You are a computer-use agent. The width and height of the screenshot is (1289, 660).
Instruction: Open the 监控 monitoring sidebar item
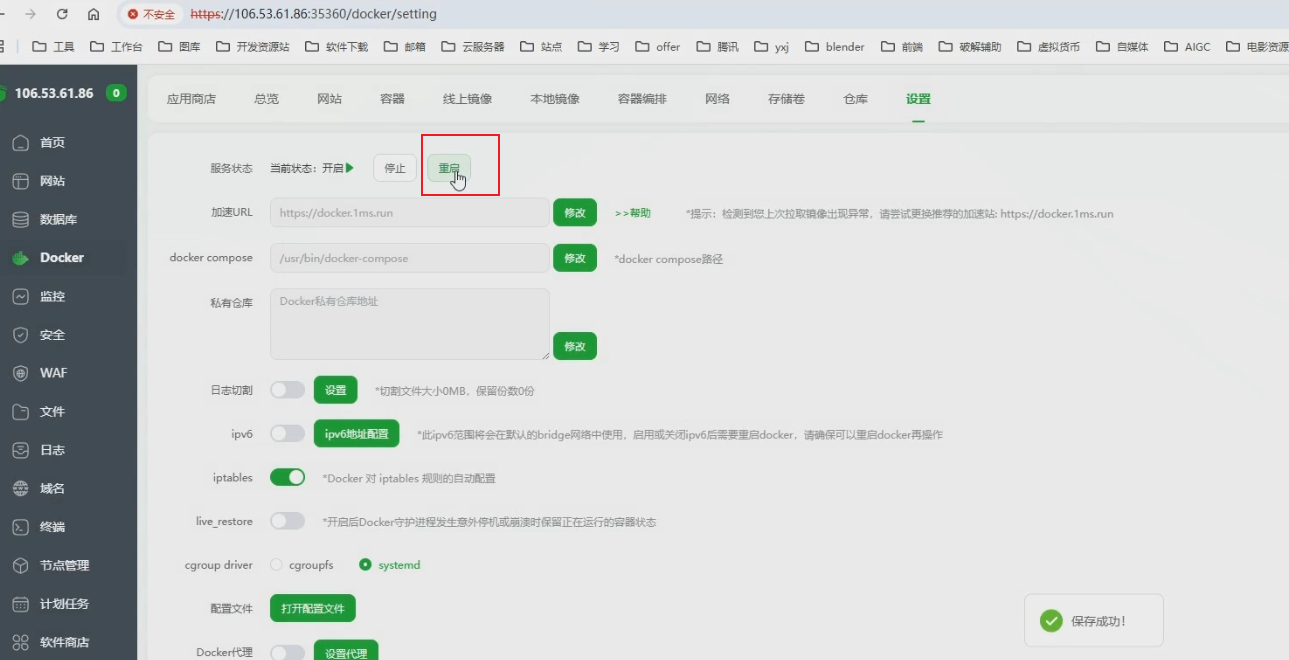point(63,296)
